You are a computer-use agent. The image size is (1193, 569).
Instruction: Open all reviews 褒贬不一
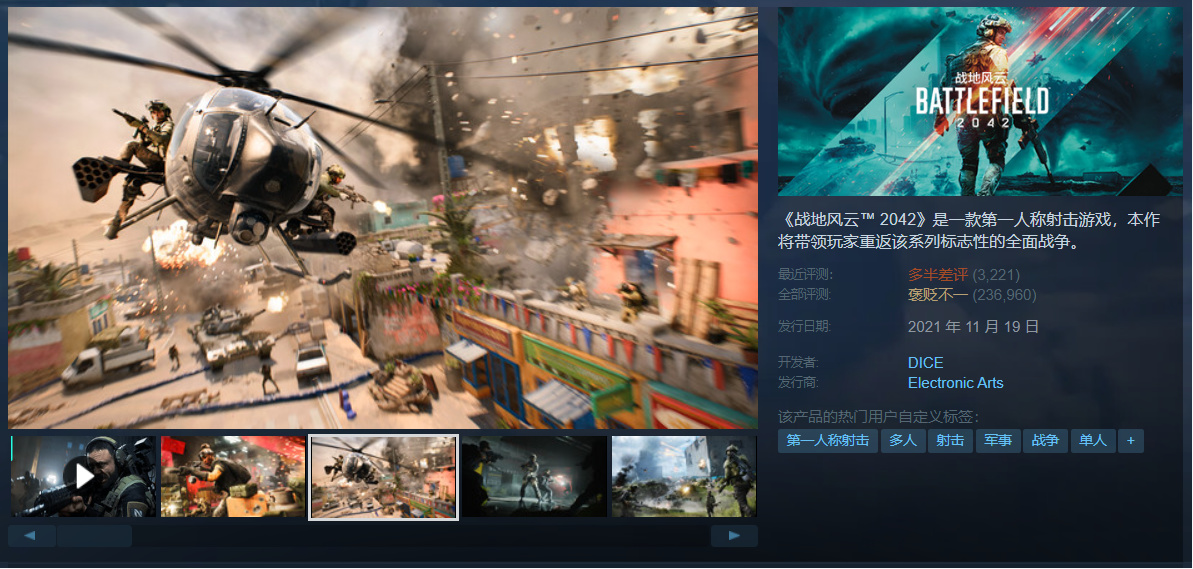[x=937, y=294]
